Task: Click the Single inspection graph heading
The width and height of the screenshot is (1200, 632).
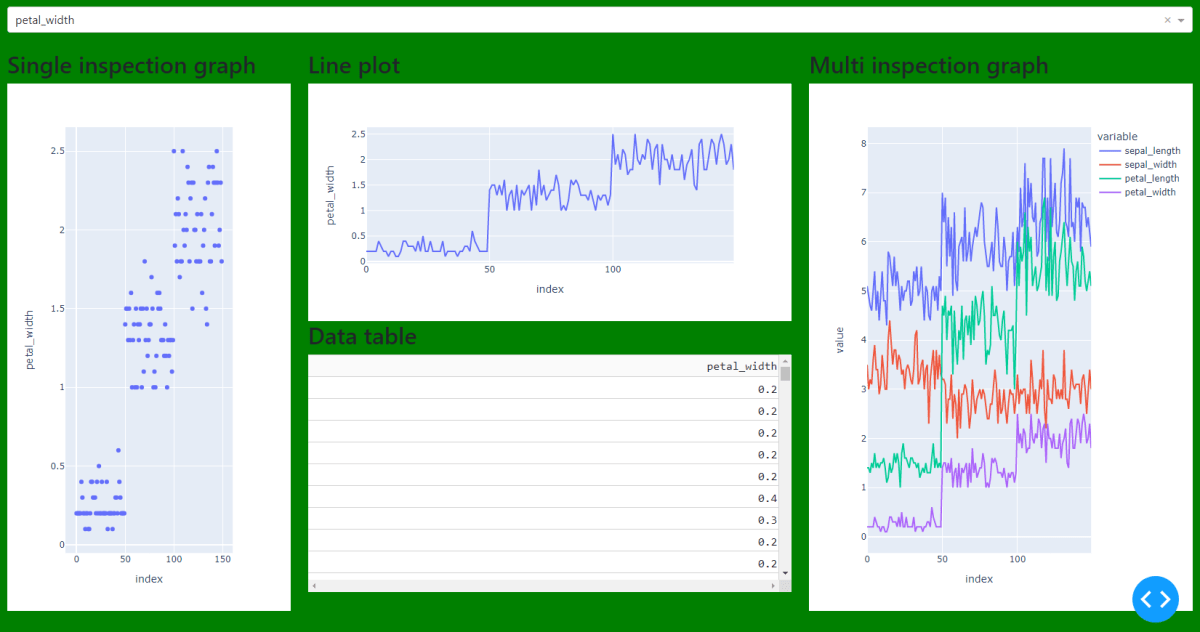Action: click(x=131, y=66)
